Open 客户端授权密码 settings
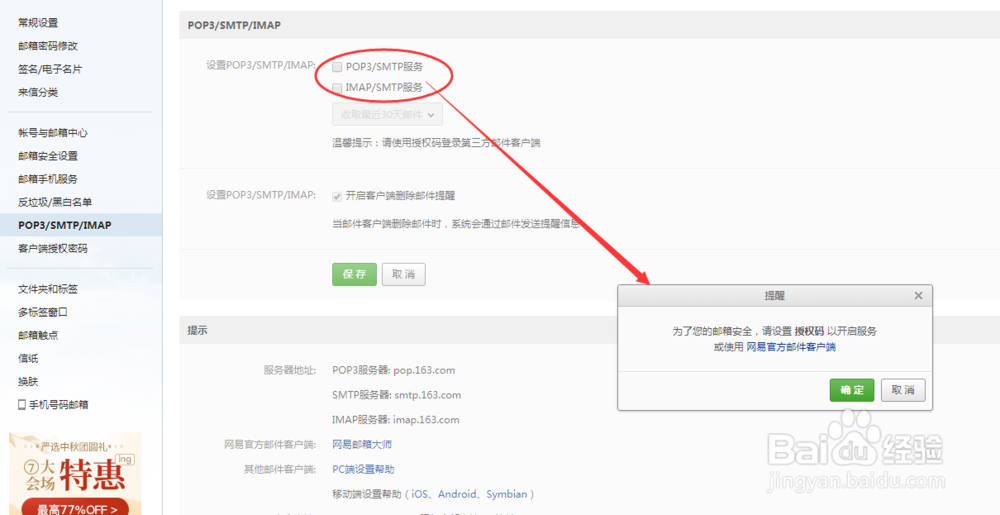Viewport: 1000px width, 515px height. 53,249
